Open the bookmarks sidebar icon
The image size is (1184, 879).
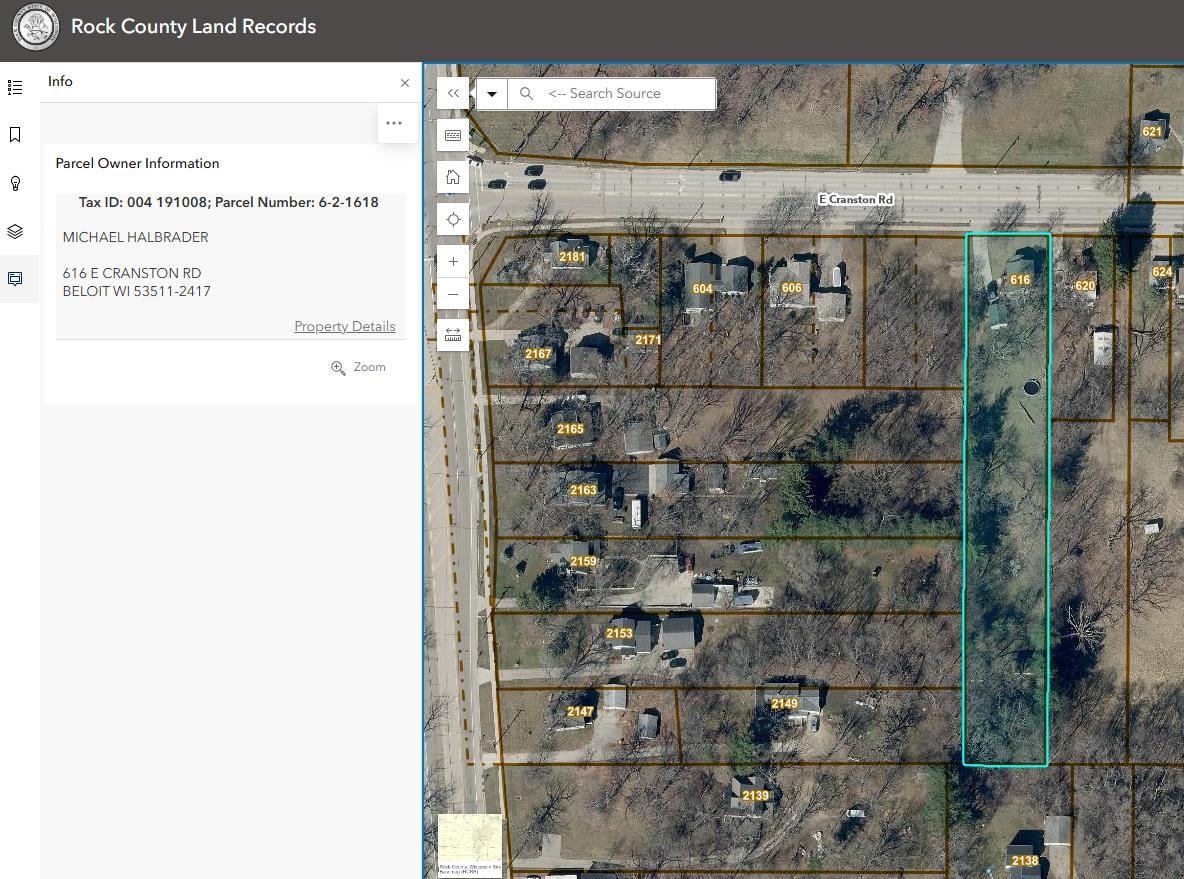point(15,134)
